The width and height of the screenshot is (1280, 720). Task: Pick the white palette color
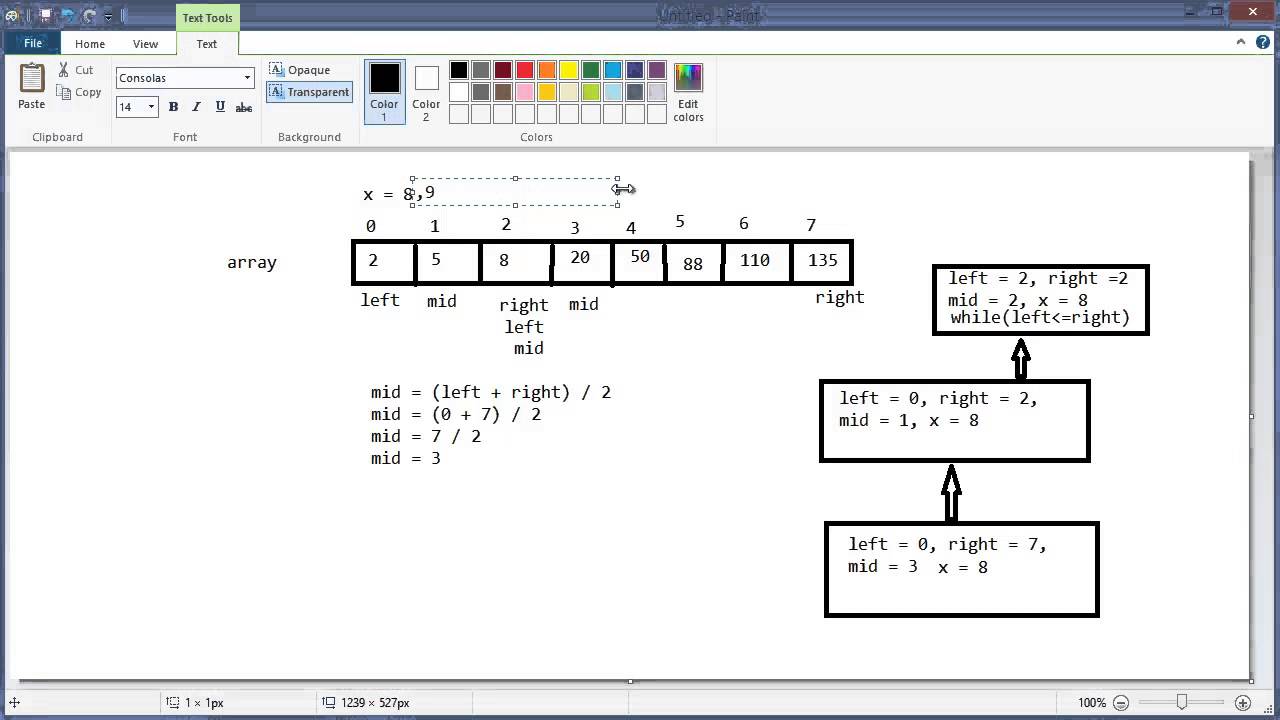tap(459, 92)
